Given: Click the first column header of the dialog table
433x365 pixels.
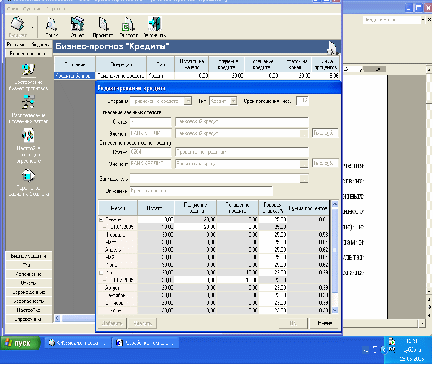Looking at the screenshot, I should pyautogui.click(x=118, y=208).
